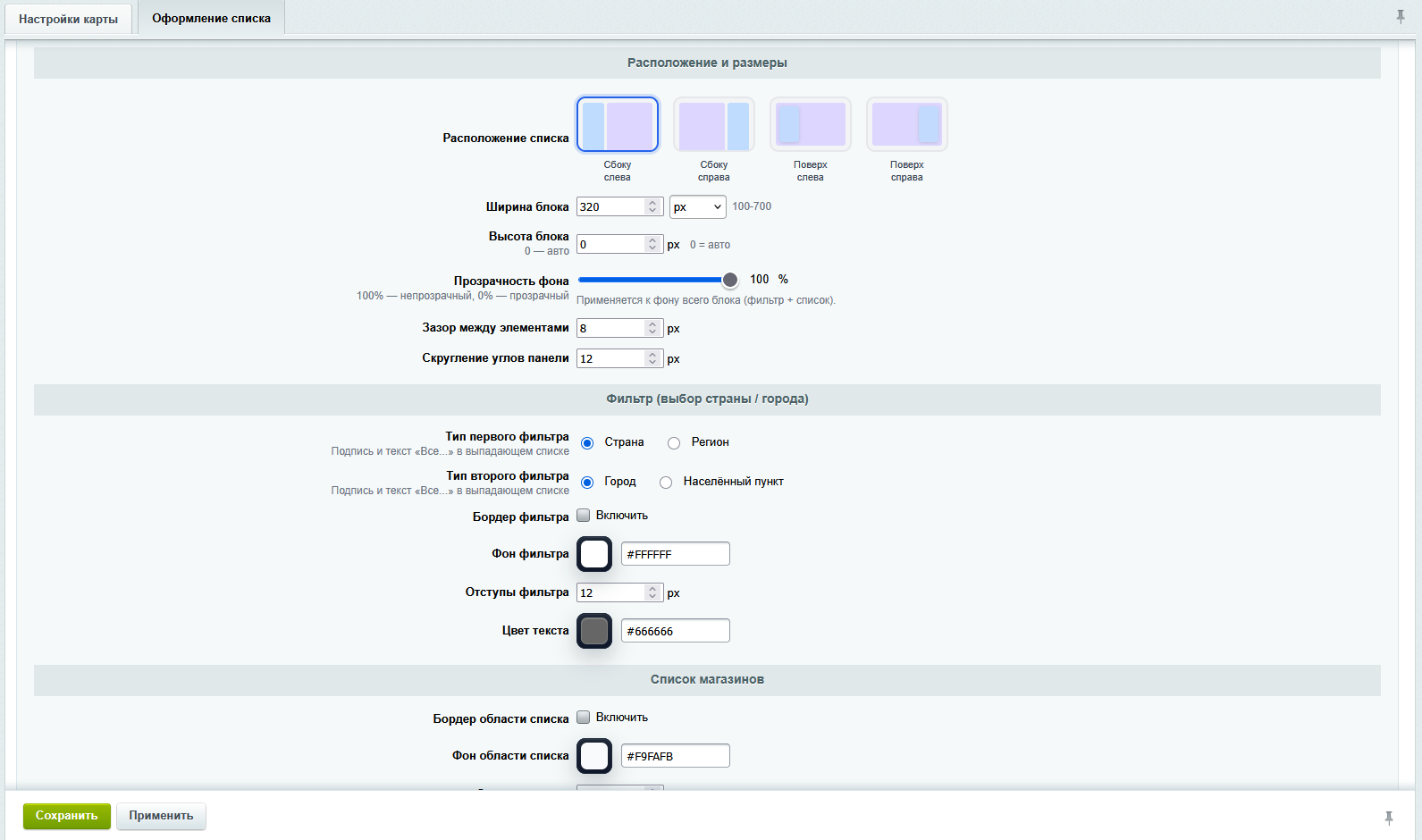
Task: Click the green 'Сохранить' button
Action: coord(67,816)
